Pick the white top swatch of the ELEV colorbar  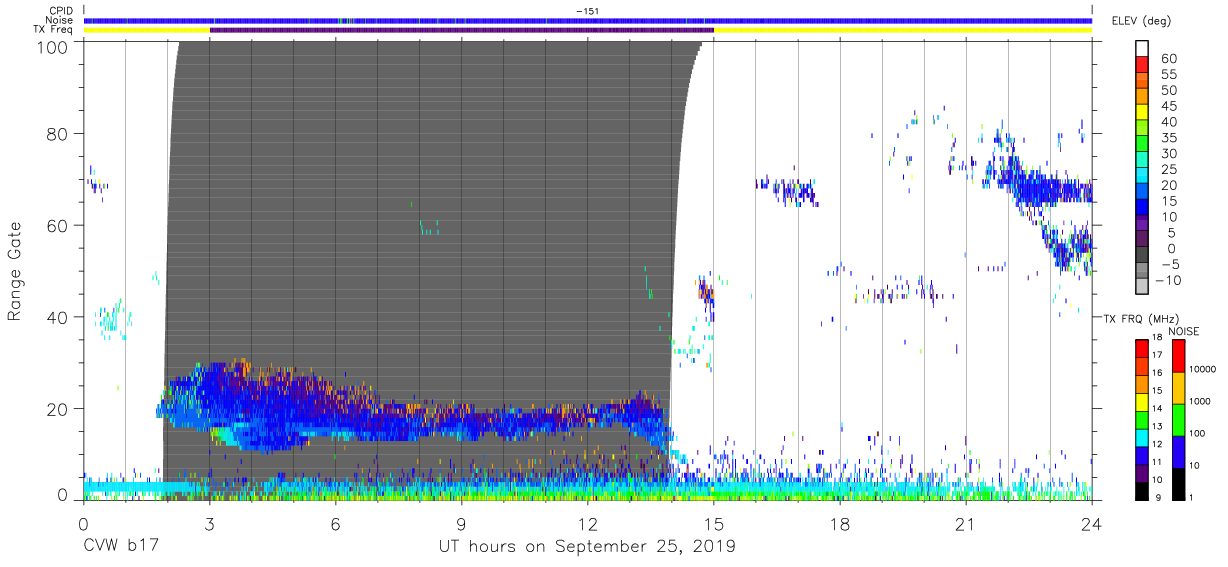tap(1142, 48)
